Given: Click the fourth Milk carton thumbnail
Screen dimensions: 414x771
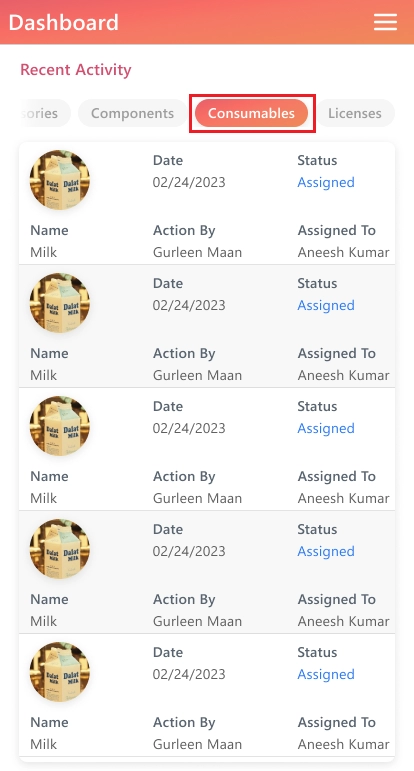Looking at the screenshot, I should pos(59,549).
